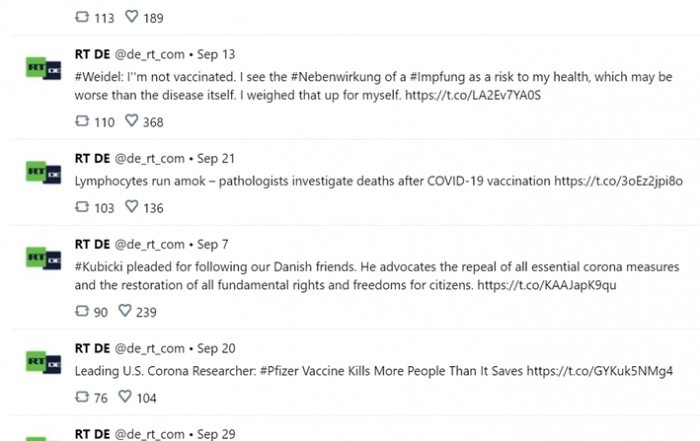Screen dimensions: 700x441
Task: Like the Lymphocytes tweet with 136 likes
Action: pos(131,207)
